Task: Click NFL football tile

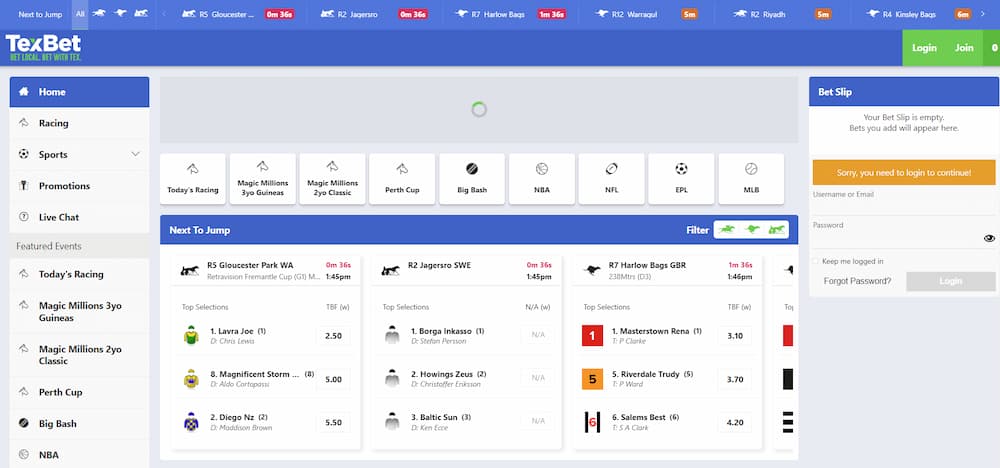Action: (611, 179)
